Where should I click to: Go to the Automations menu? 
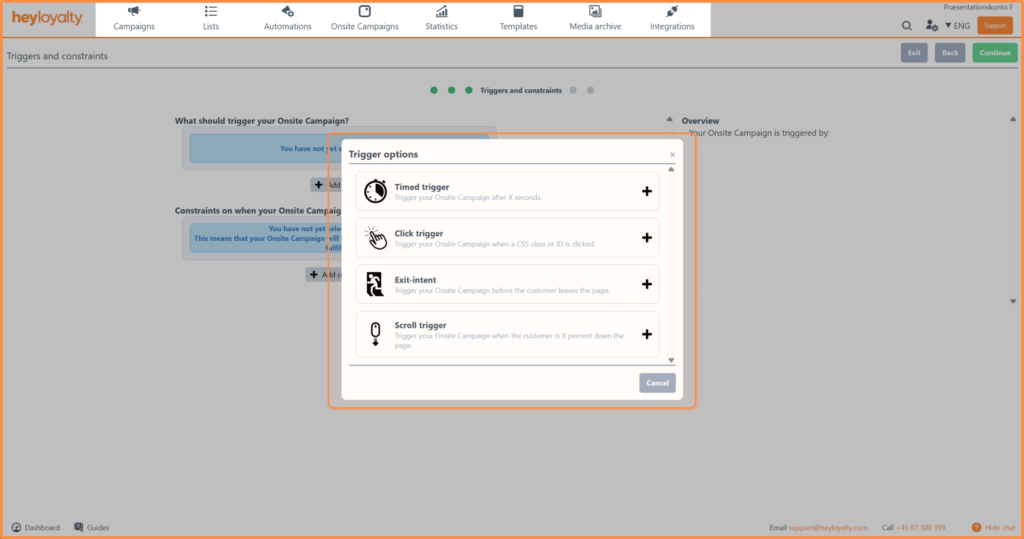pos(288,19)
